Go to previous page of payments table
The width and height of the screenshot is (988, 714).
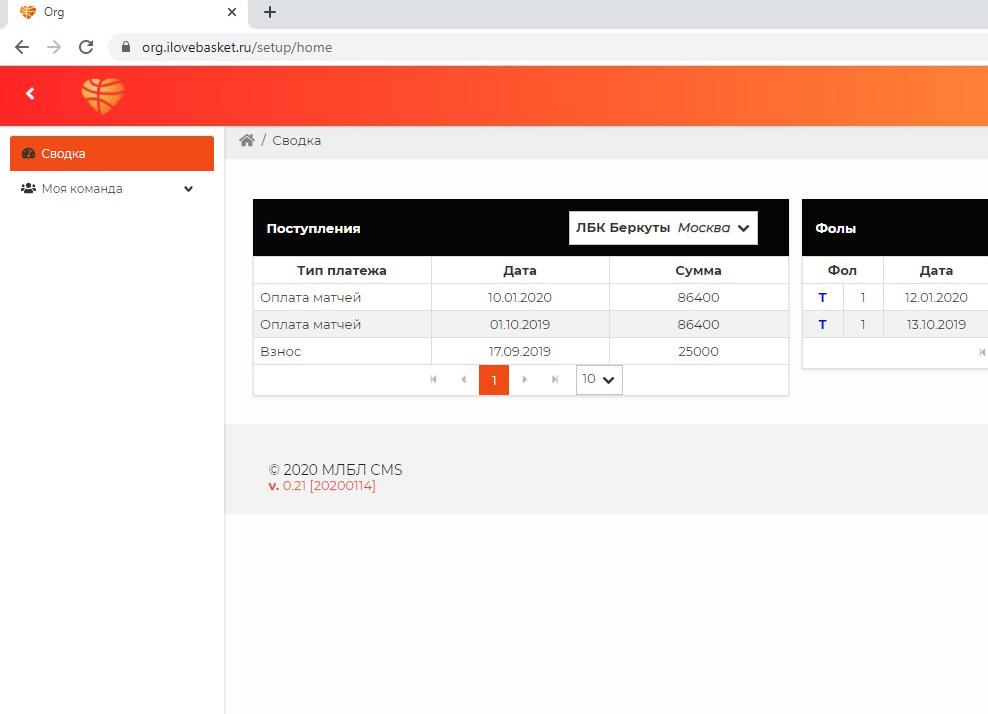click(x=463, y=380)
